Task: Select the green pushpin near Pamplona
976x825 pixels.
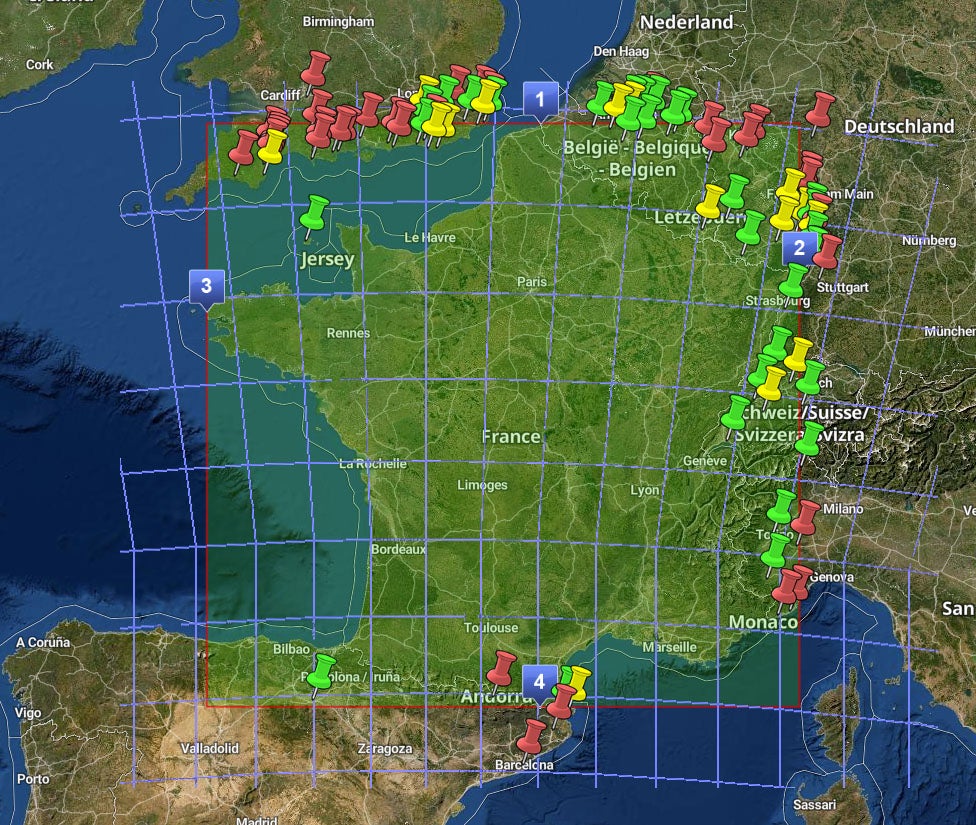Action: [322, 671]
